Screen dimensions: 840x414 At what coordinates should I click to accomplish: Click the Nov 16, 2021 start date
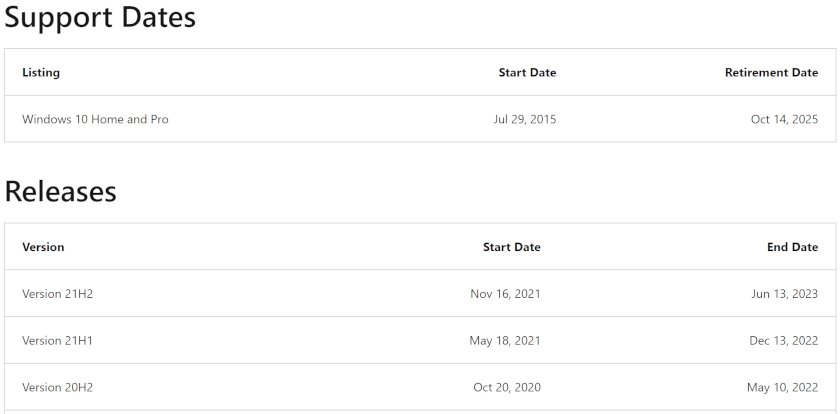pos(505,293)
